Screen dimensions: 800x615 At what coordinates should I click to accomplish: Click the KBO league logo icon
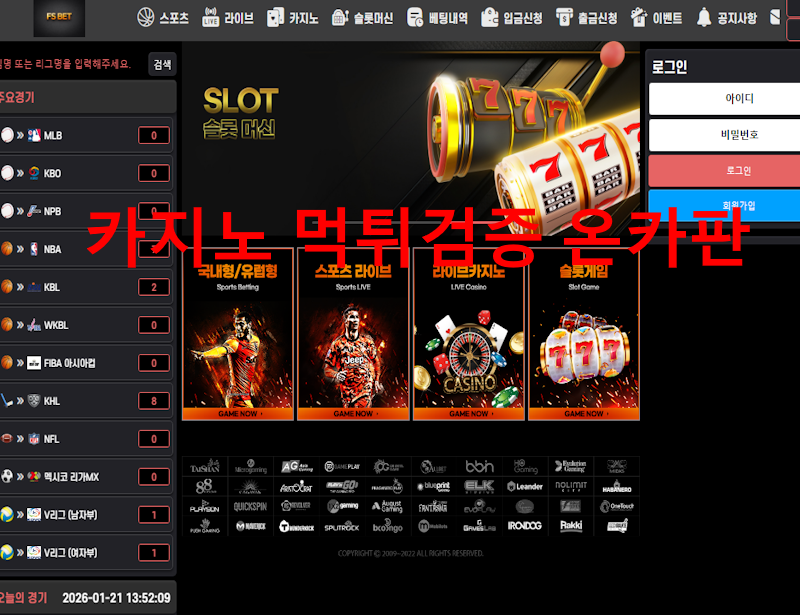point(34,173)
